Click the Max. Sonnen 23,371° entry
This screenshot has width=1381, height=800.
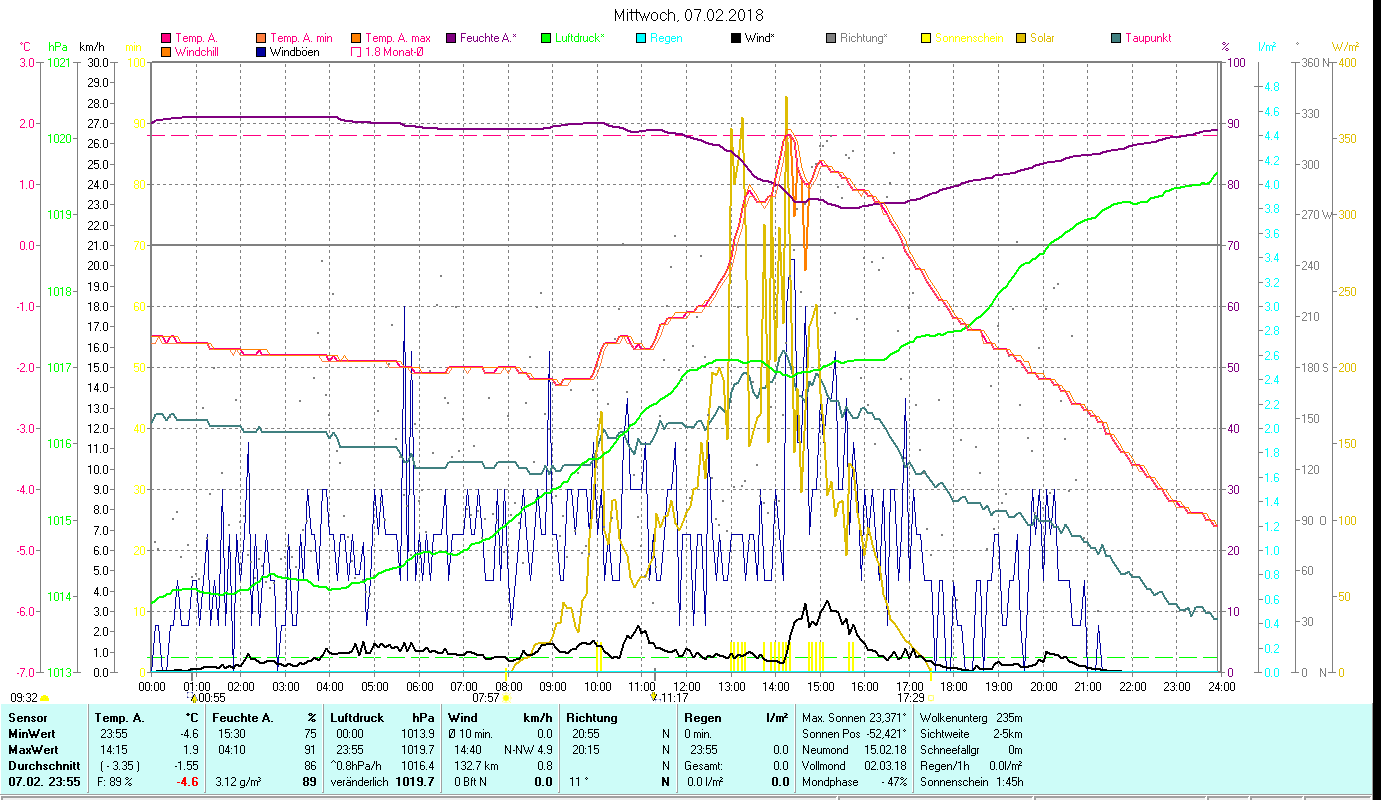click(855, 718)
